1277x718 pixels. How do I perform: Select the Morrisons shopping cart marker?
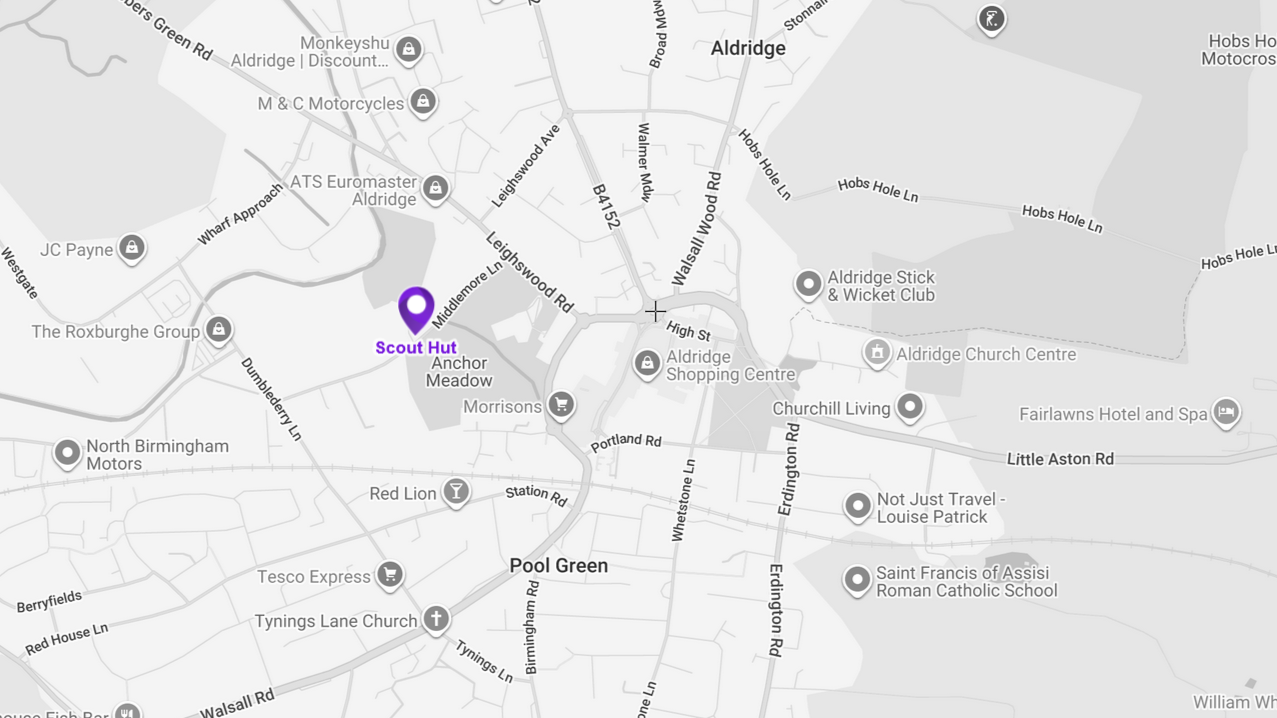(x=561, y=405)
